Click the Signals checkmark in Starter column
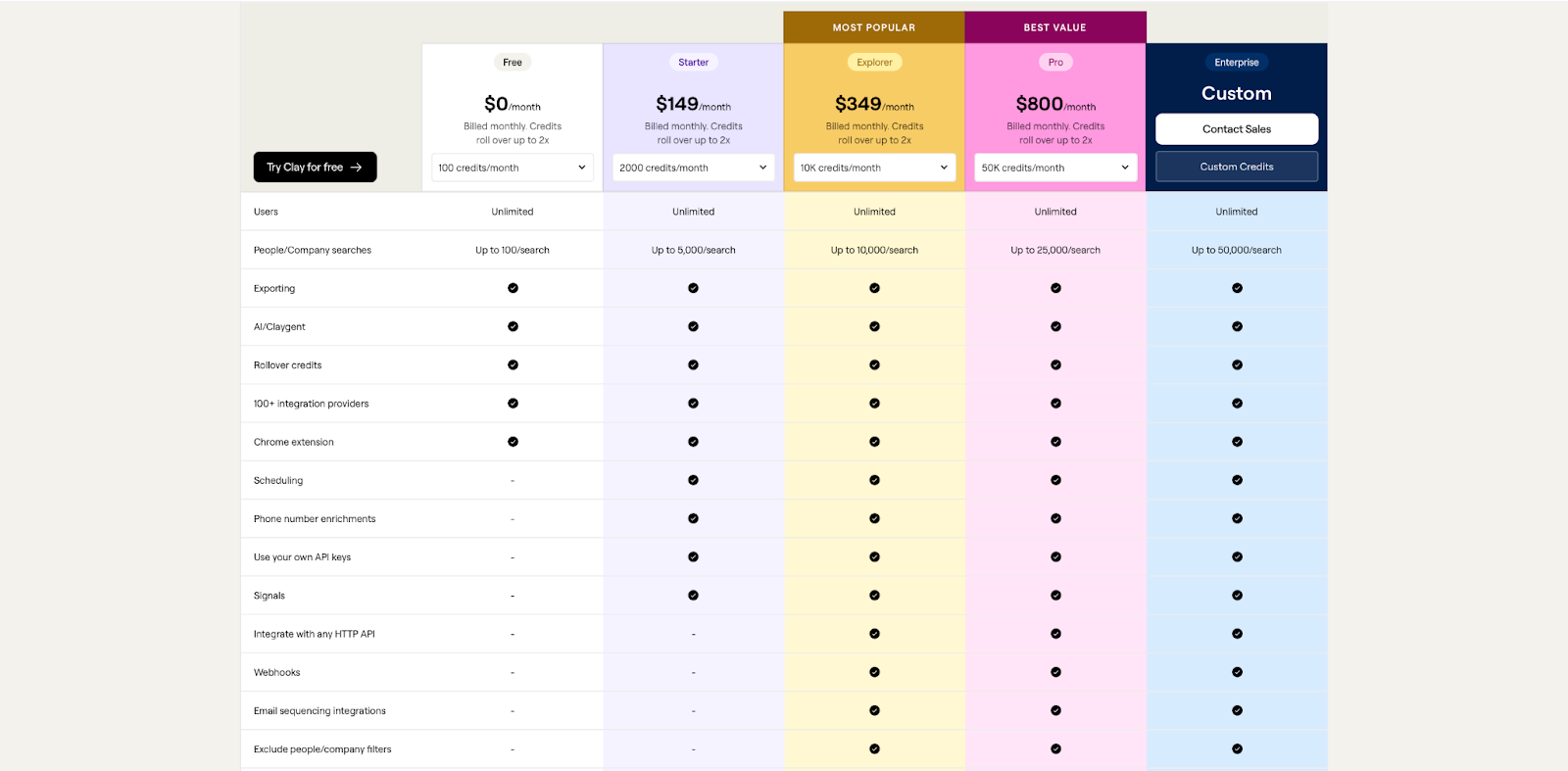 [694, 595]
